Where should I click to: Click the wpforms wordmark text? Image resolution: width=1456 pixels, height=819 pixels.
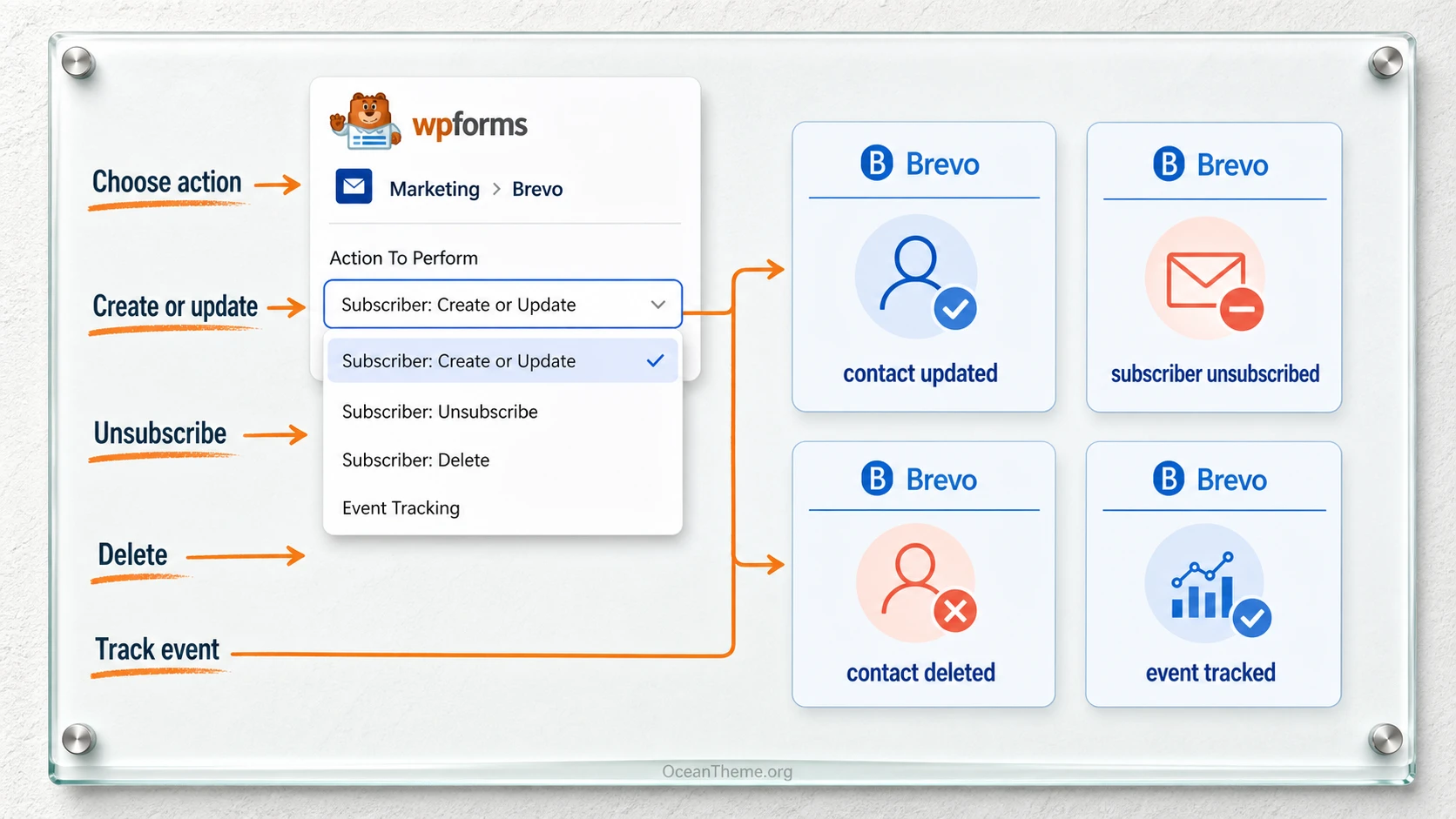point(469,124)
